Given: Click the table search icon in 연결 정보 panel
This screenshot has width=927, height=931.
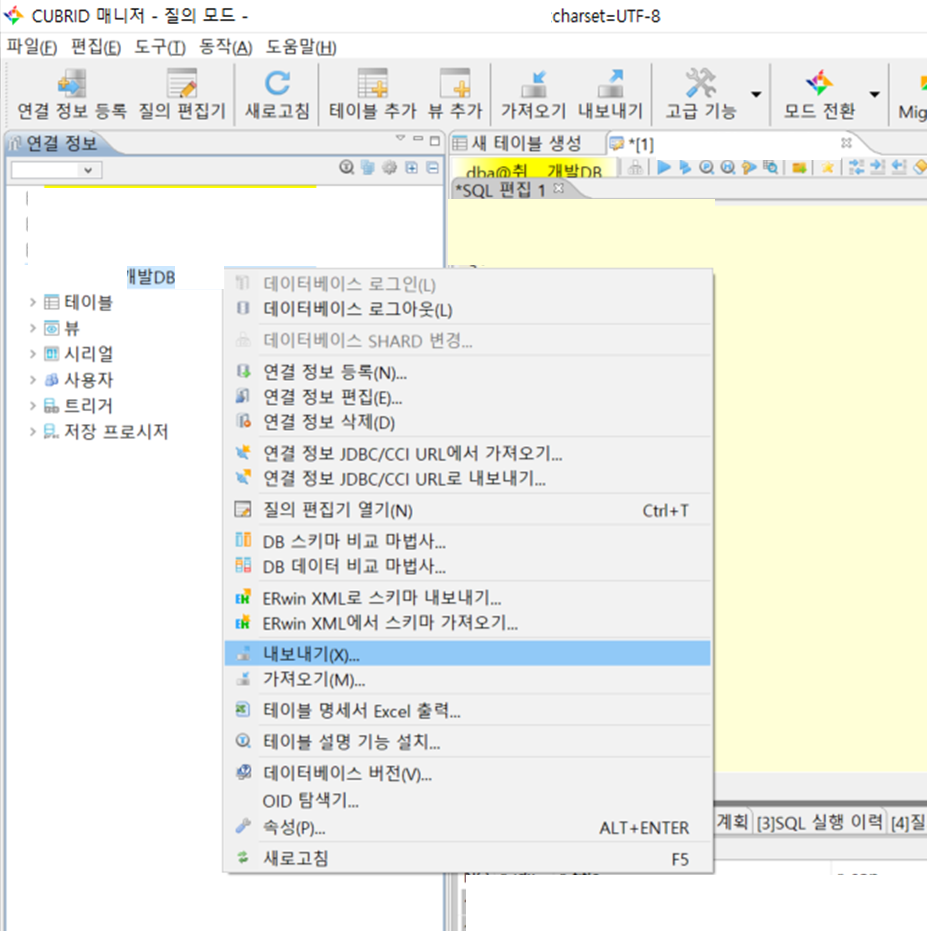Looking at the screenshot, I should [346, 167].
